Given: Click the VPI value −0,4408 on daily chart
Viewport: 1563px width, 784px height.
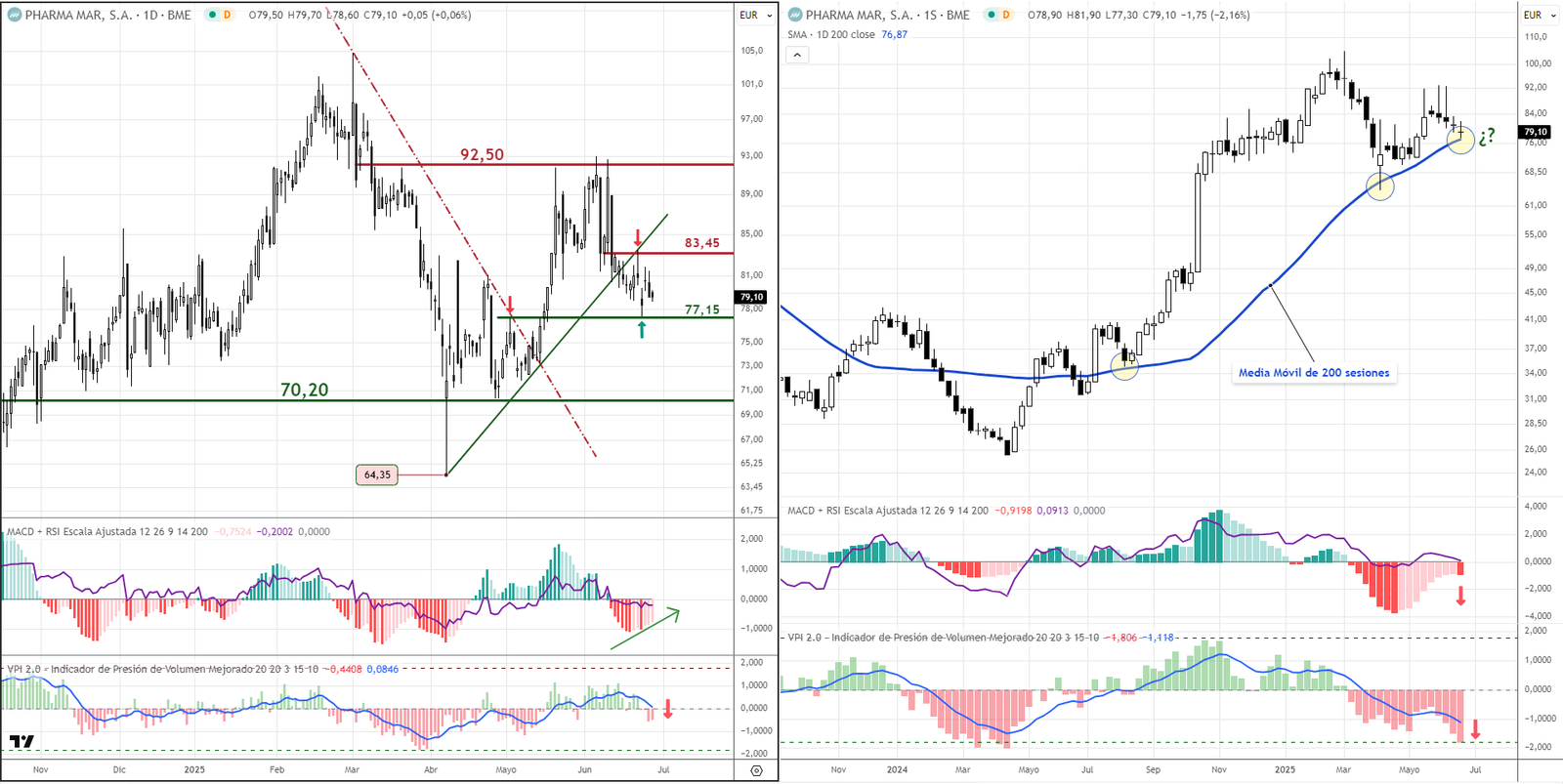Looking at the screenshot, I should (x=345, y=669).
